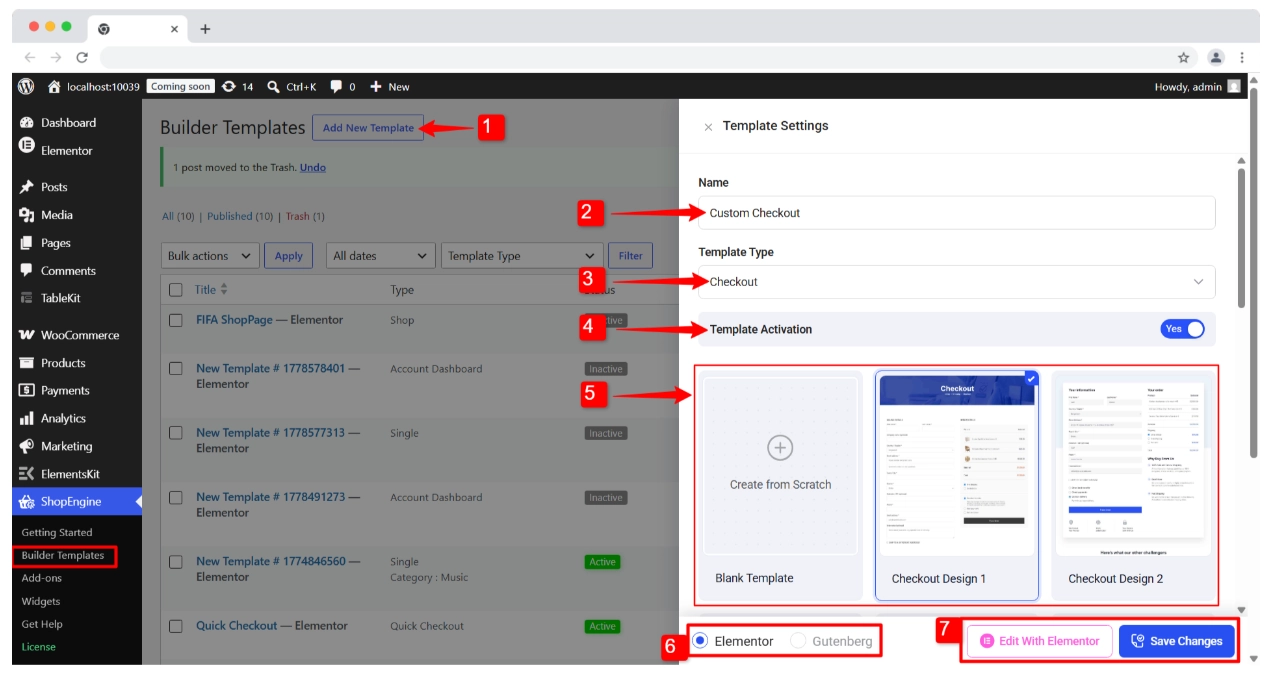Open Widgets submenu item

41,602
